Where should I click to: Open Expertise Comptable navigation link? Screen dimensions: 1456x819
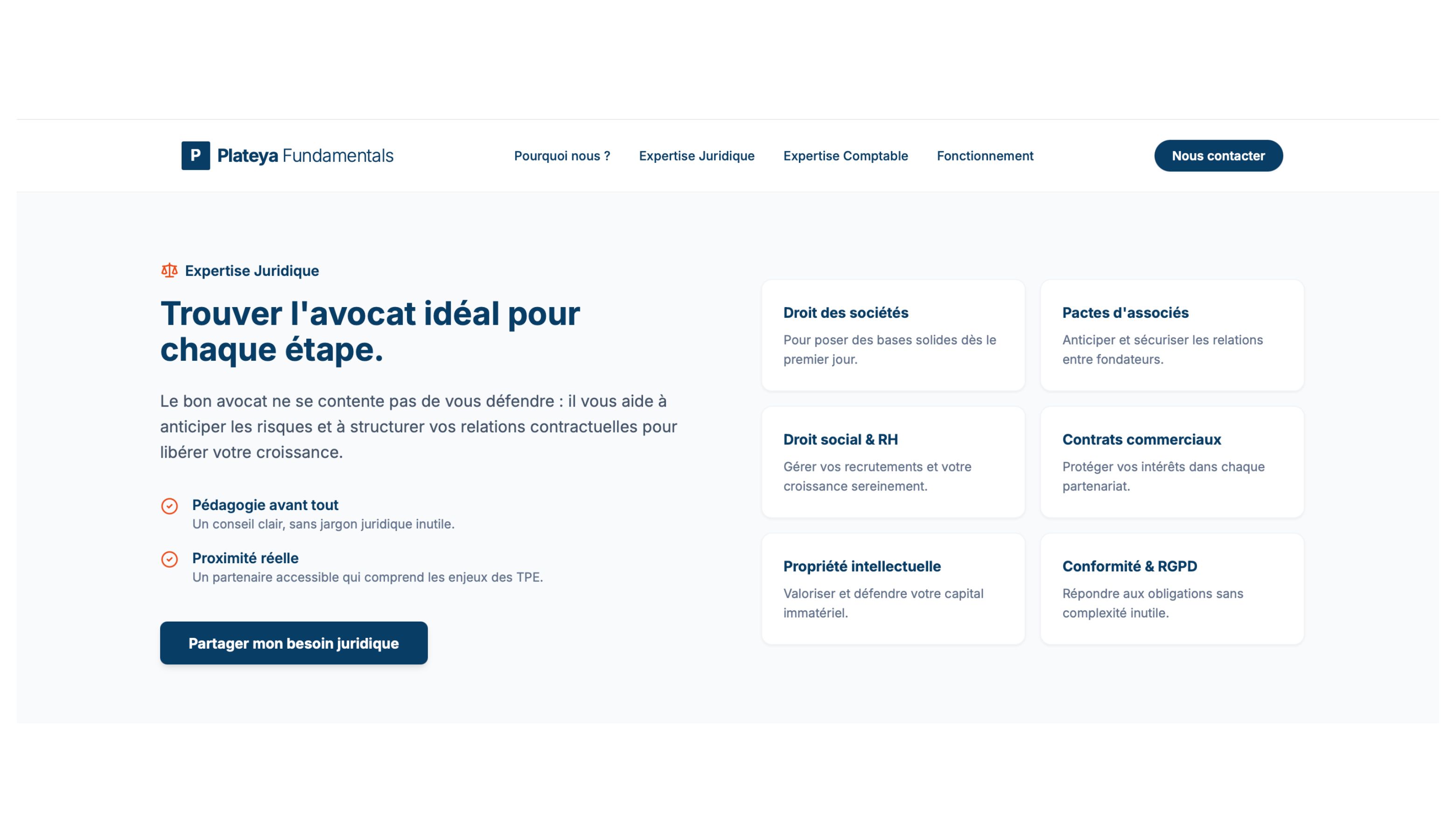(845, 156)
